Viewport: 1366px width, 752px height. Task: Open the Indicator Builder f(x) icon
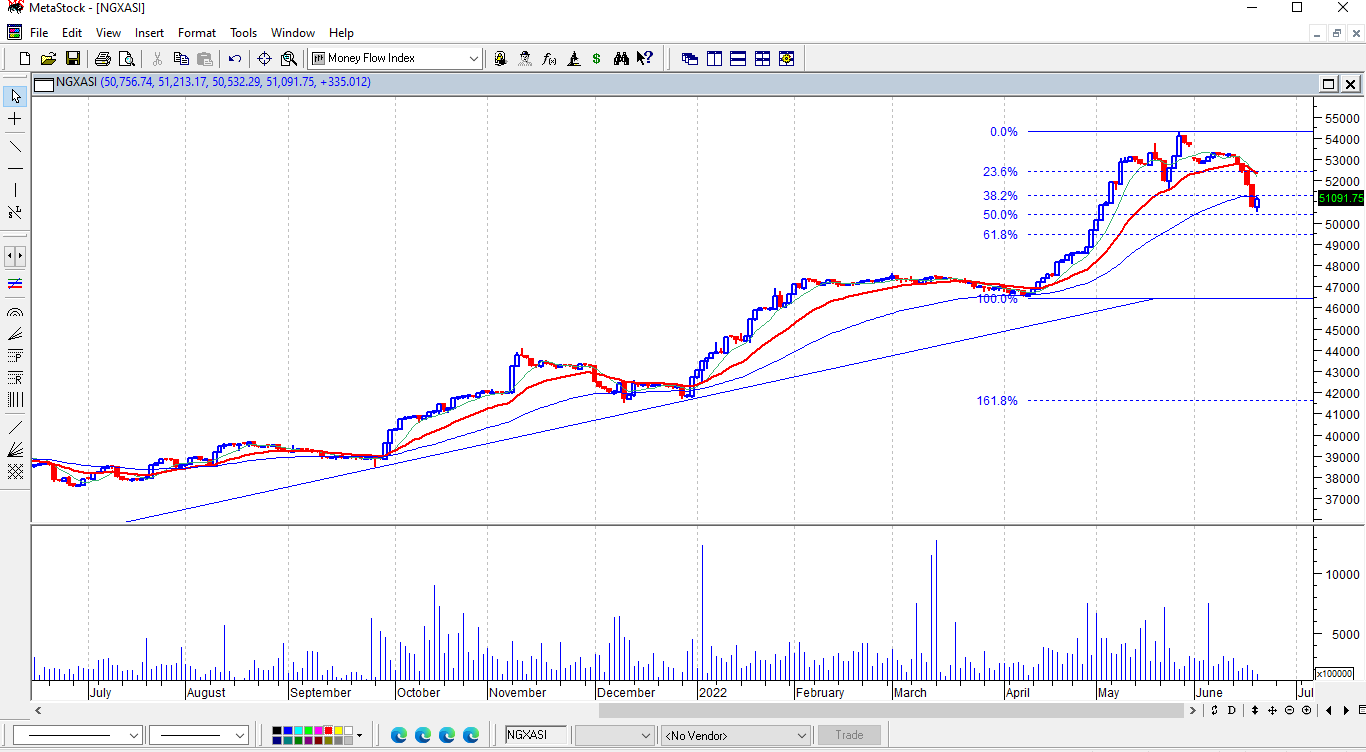[549, 59]
